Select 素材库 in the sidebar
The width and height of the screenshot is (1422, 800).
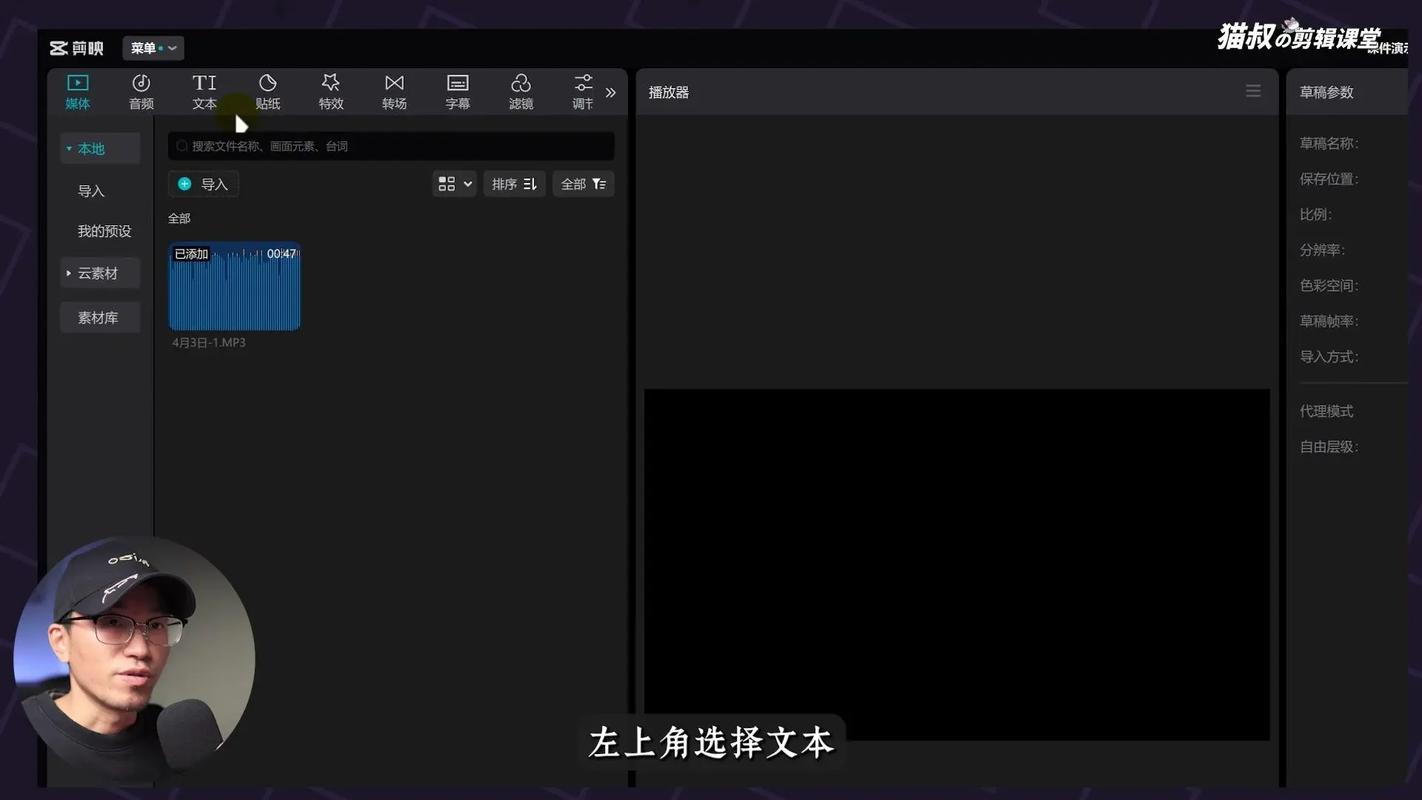point(99,316)
